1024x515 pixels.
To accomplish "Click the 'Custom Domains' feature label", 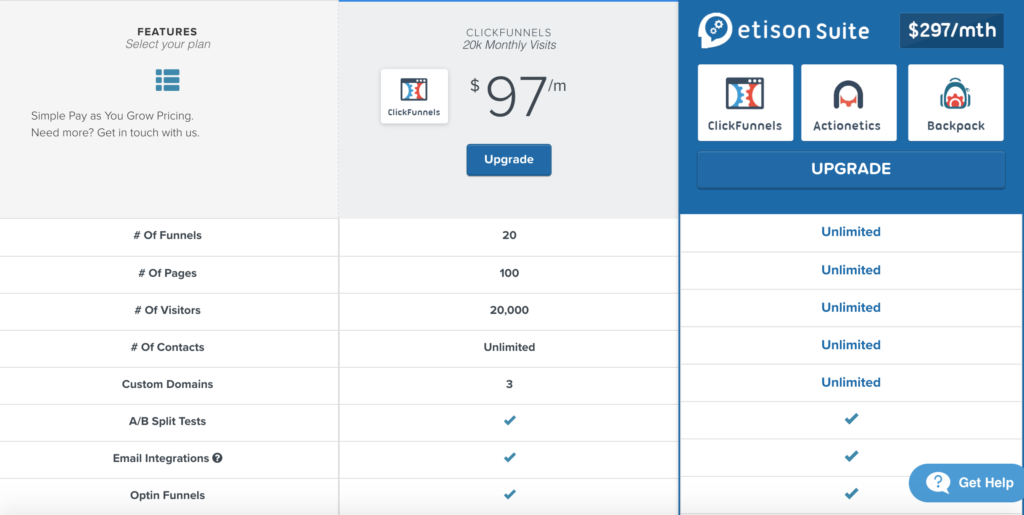I will pos(167,384).
